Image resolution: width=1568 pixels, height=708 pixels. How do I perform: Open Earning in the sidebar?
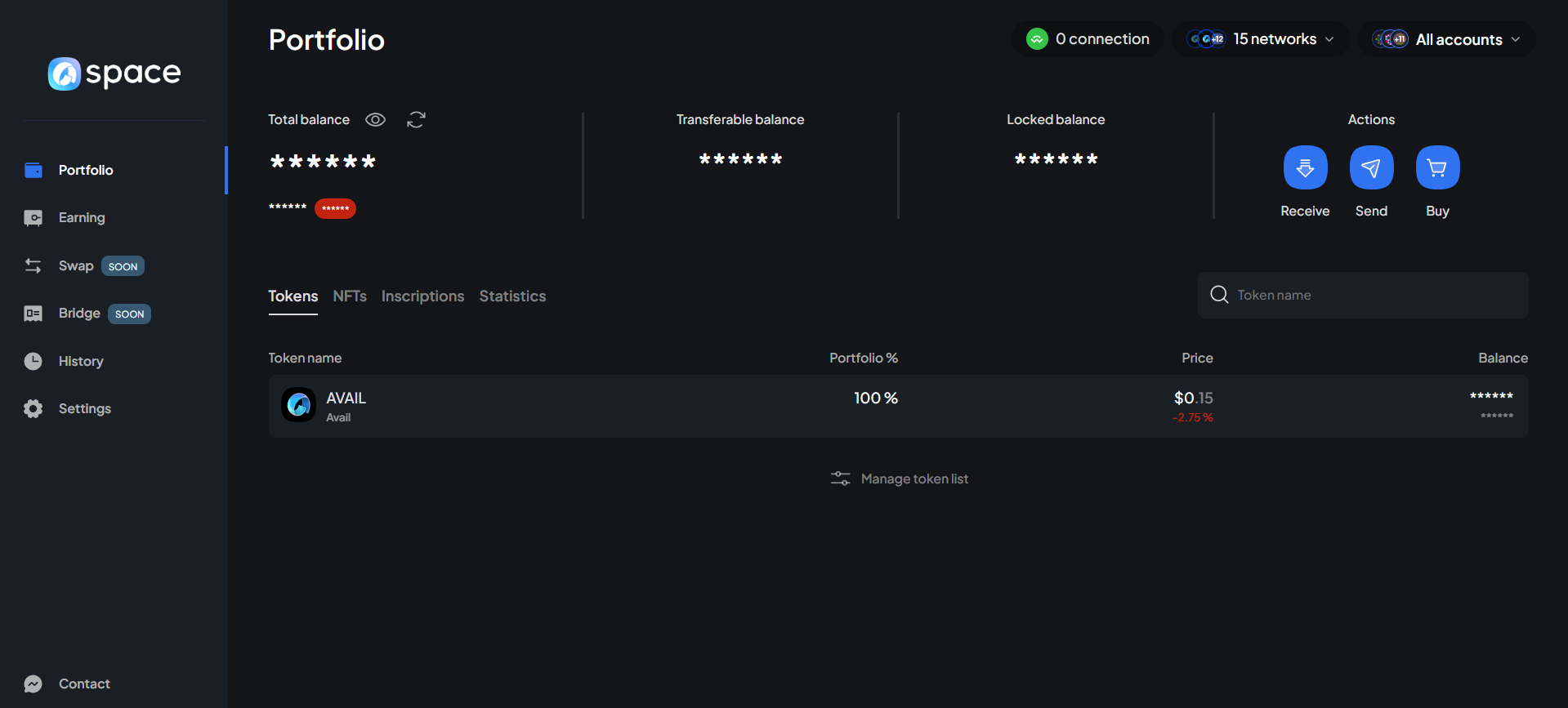pos(82,218)
